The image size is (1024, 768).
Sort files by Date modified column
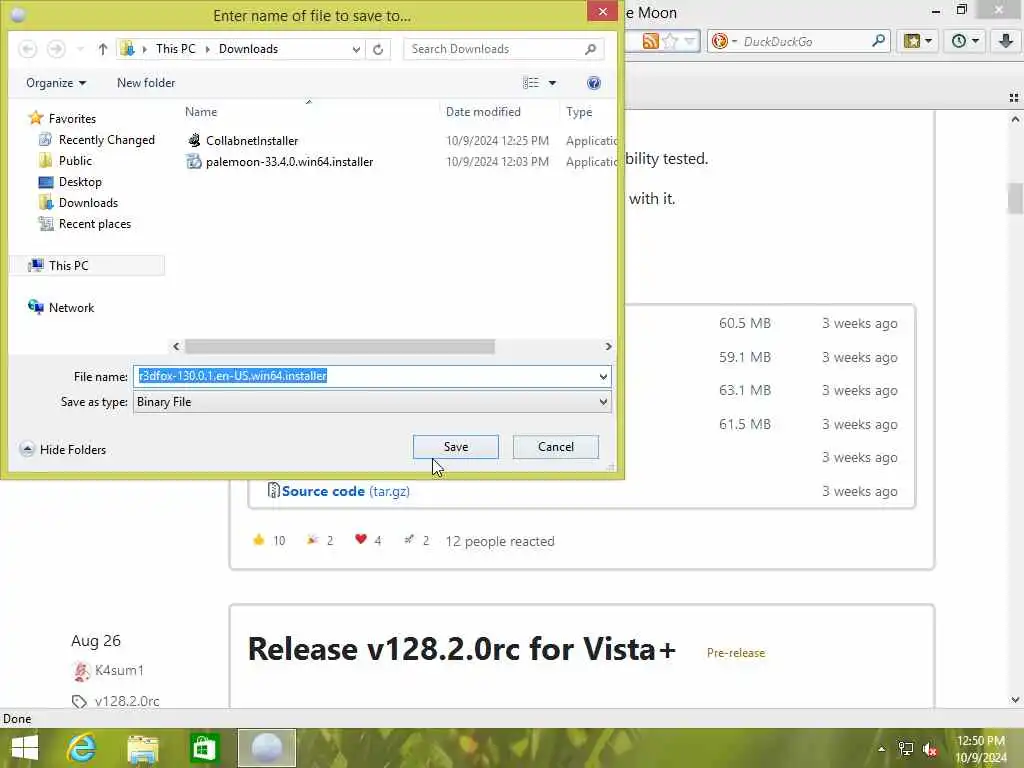pyautogui.click(x=483, y=112)
